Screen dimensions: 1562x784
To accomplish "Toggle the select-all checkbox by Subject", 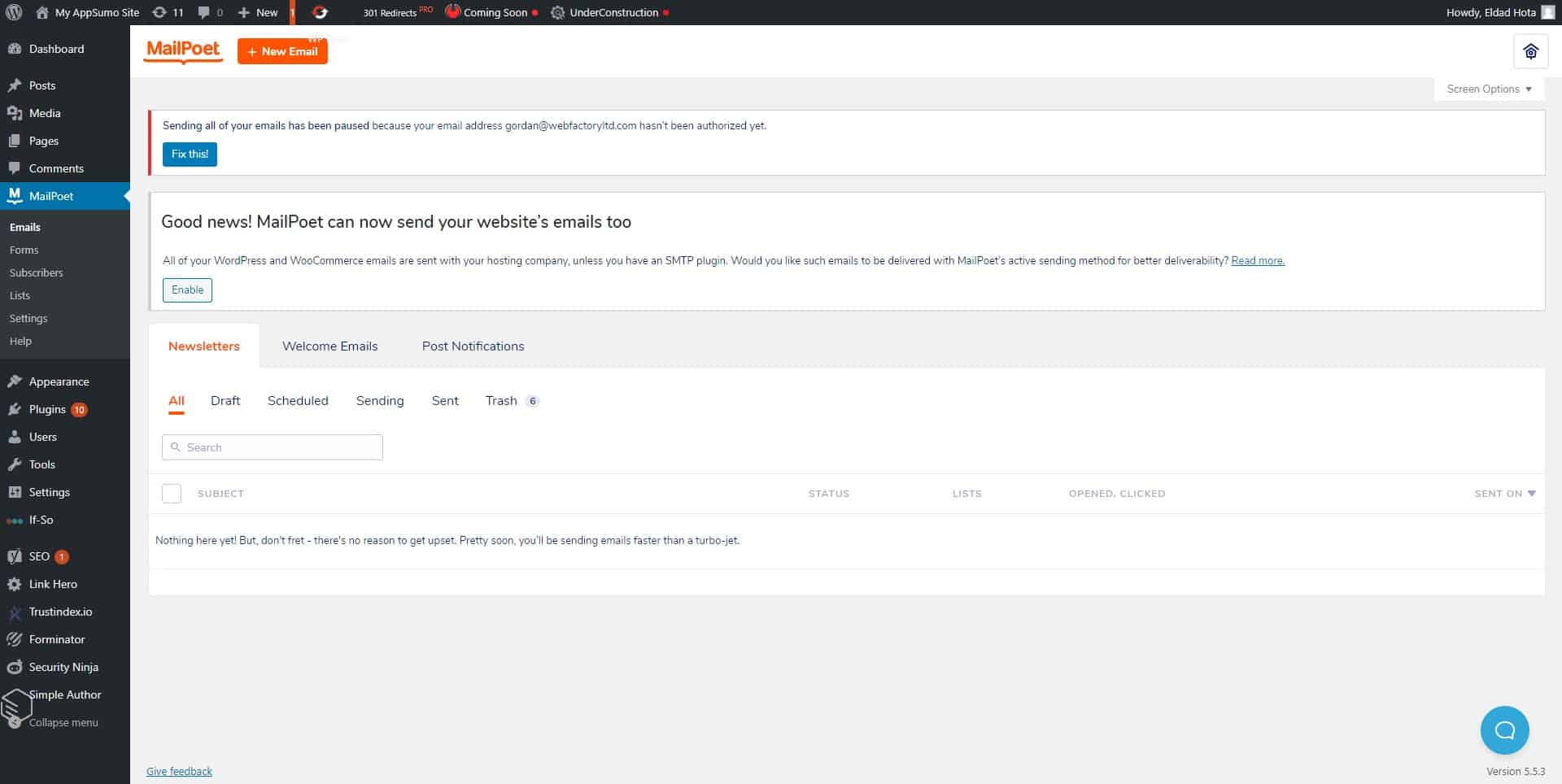I will [x=172, y=494].
